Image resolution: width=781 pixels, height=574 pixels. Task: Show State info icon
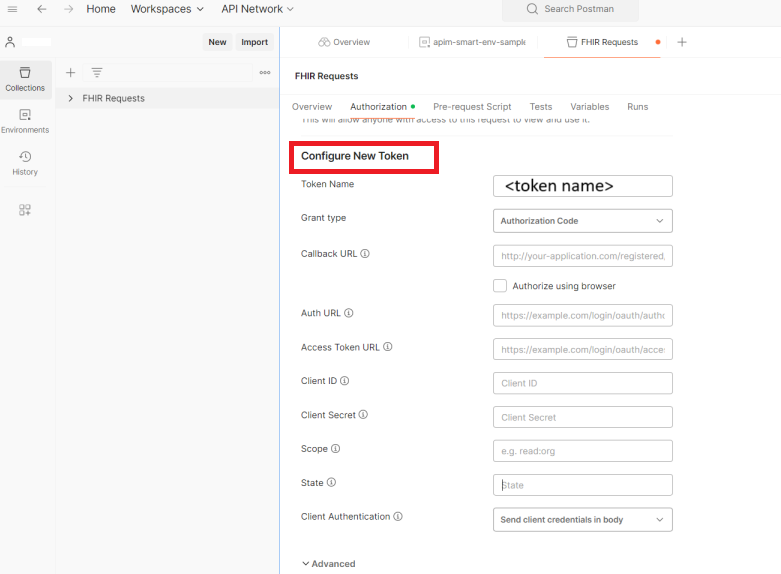331,482
